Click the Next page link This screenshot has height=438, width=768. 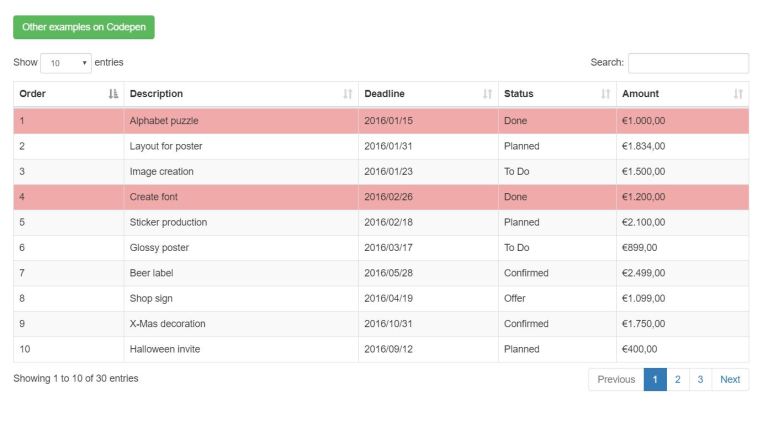point(730,379)
